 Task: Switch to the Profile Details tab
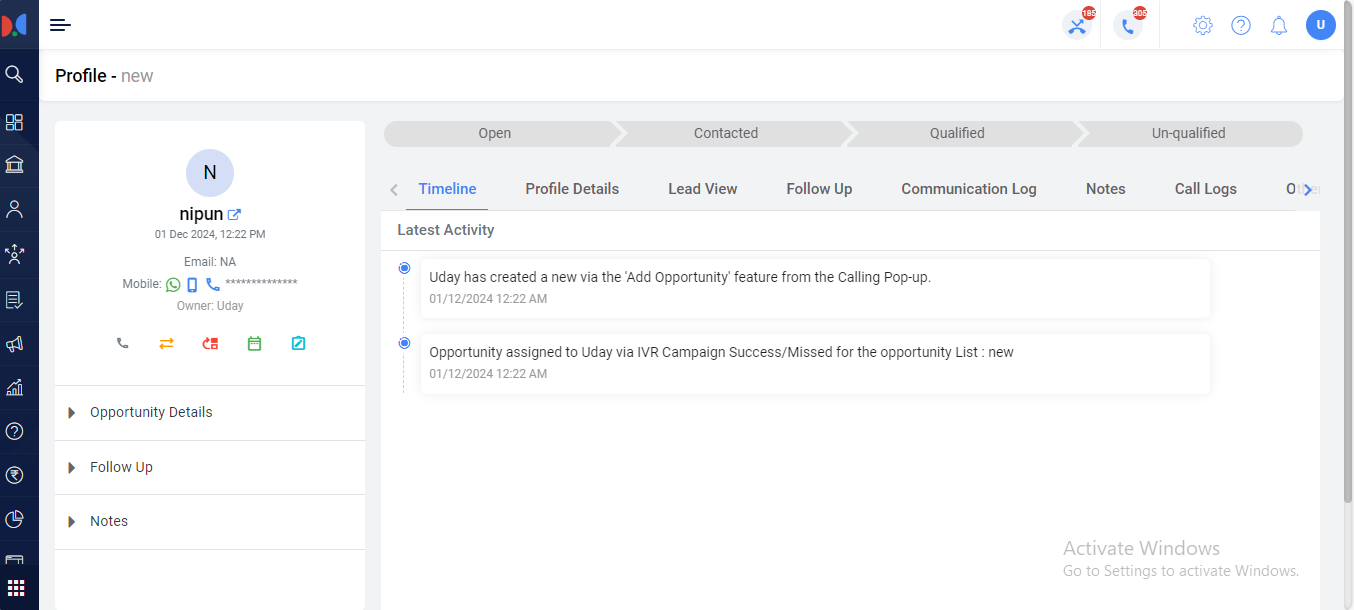(572, 189)
